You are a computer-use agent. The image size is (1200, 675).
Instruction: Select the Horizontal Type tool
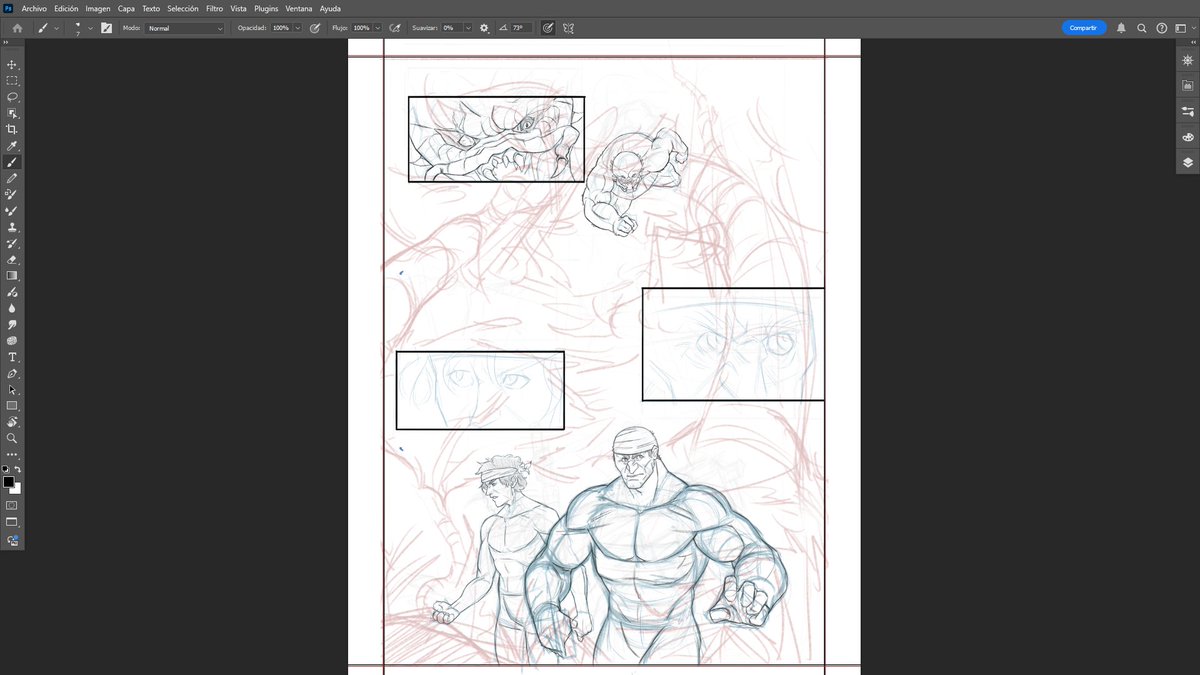point(12,357)
